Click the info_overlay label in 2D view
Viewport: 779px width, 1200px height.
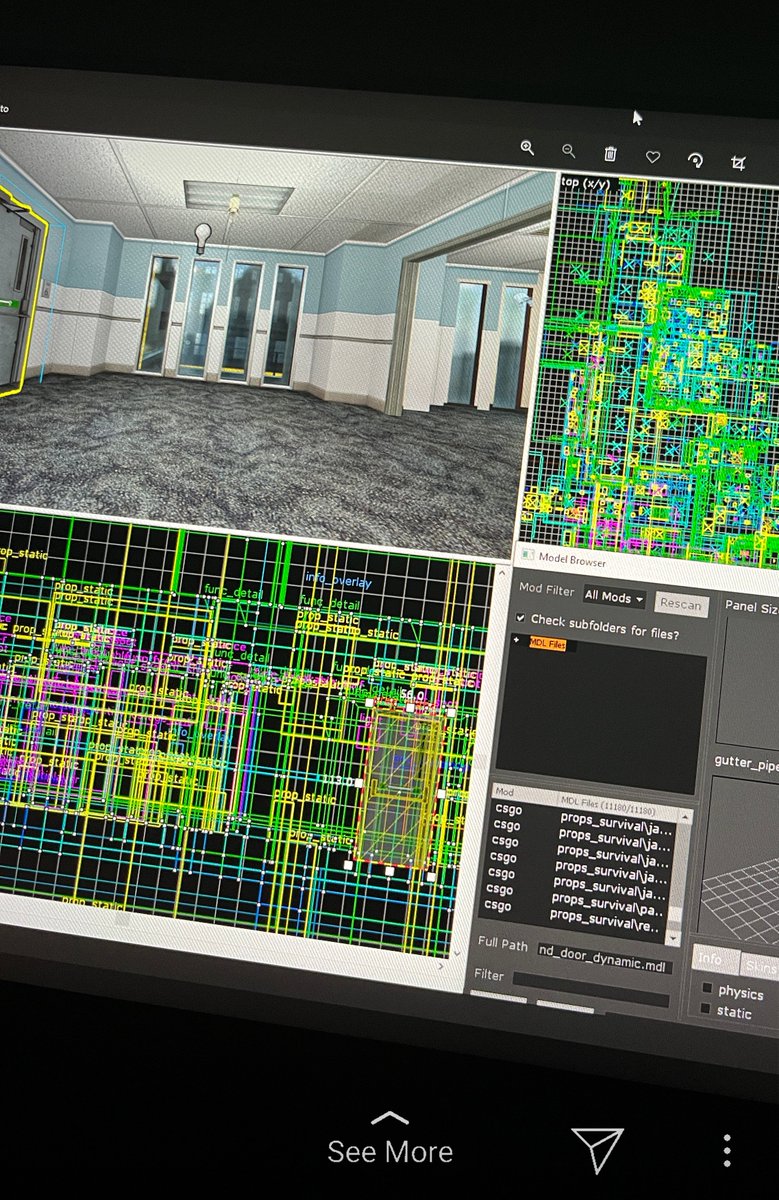click(338, 582)
